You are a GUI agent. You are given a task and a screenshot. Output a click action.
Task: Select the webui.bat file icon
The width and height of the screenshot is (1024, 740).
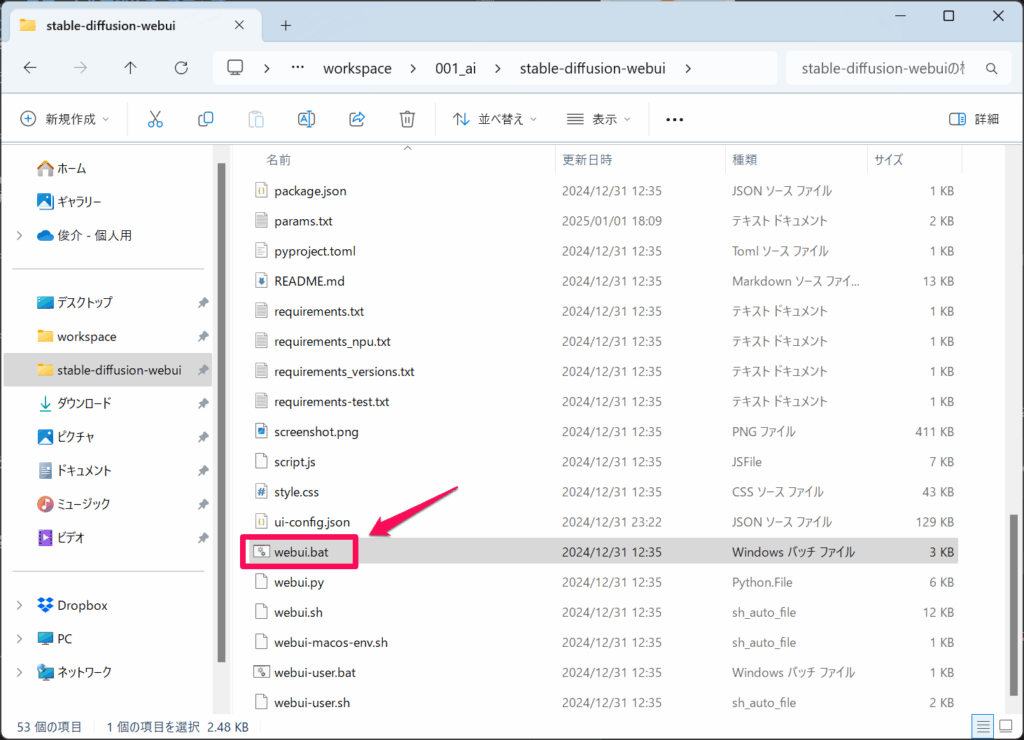click(x=261, y=552)
